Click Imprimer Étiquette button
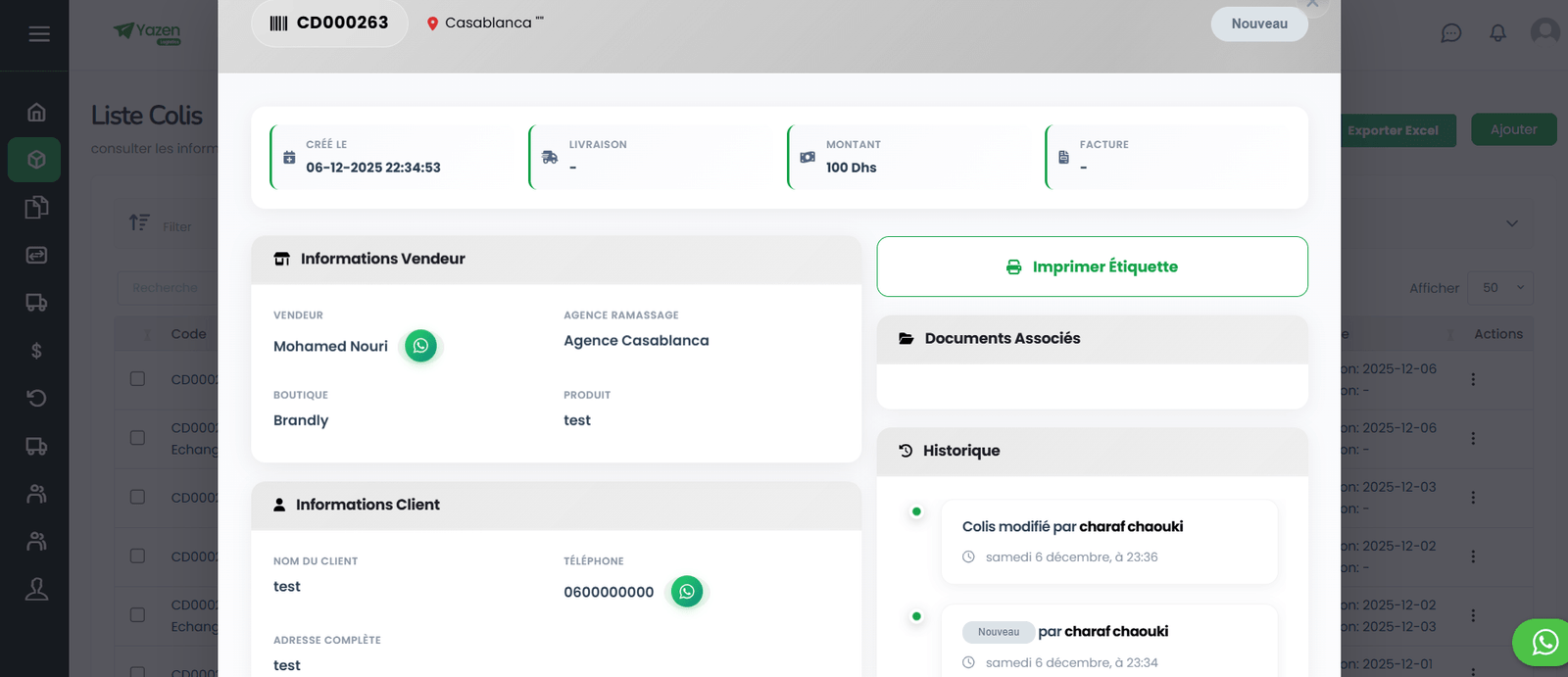This screenshot has height=677, width=1568. (x=1092, y=266)
